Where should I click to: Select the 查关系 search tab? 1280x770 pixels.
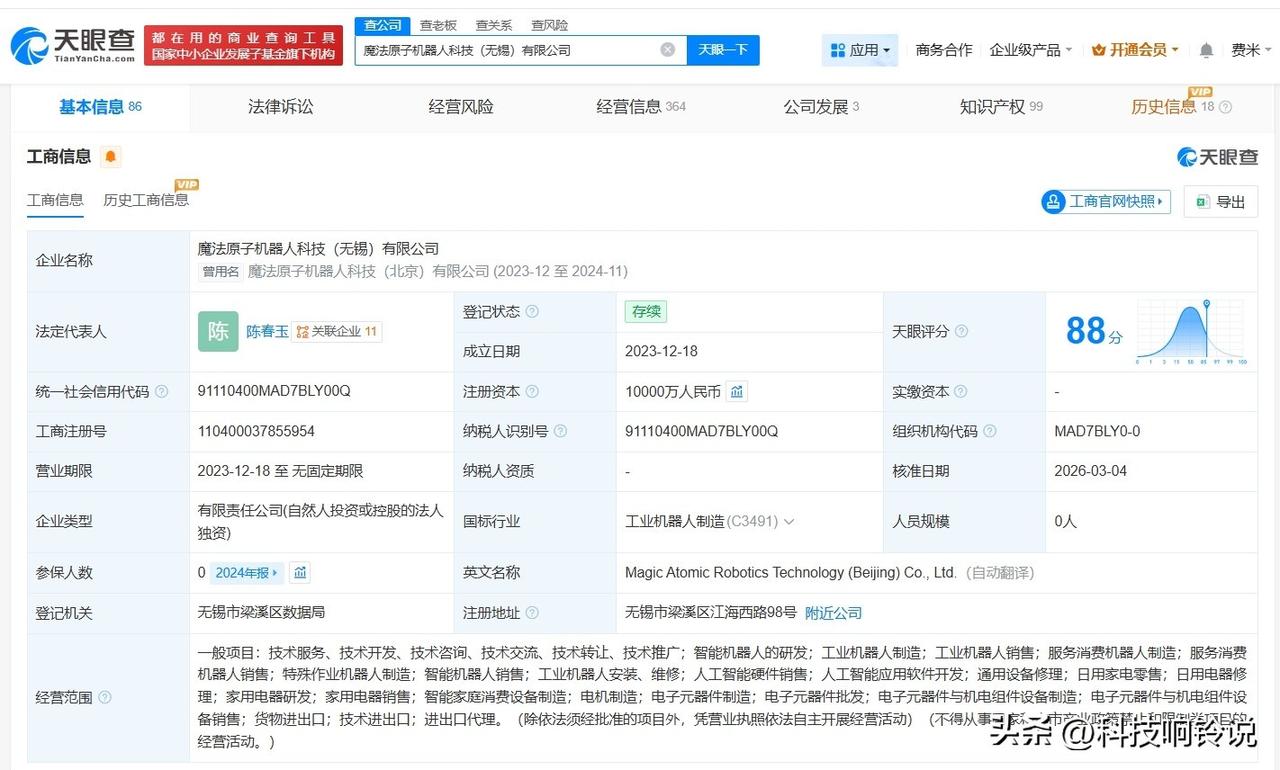click(x=494, y=25)
